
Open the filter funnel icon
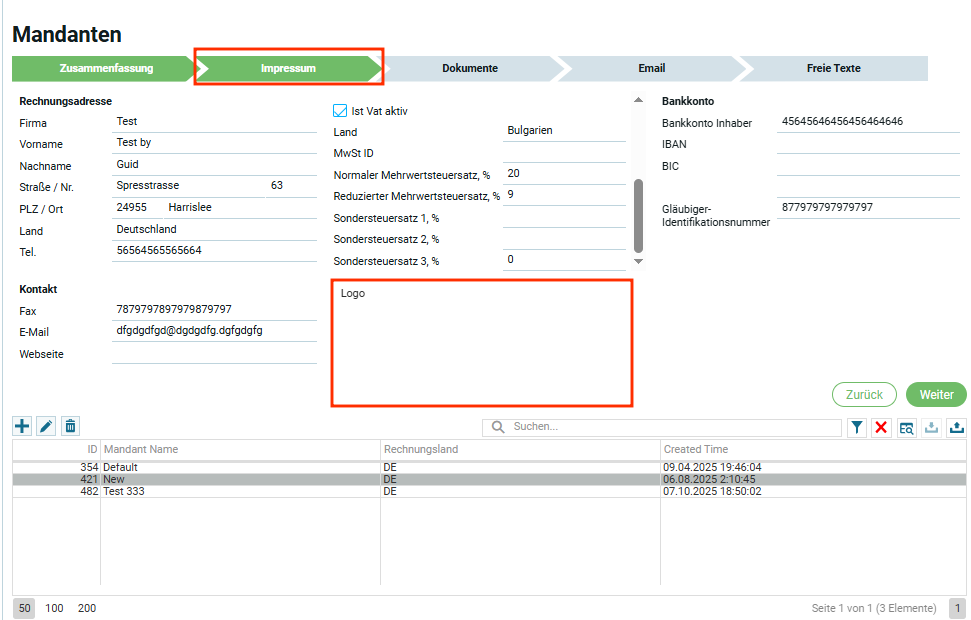tap(857, 428)
